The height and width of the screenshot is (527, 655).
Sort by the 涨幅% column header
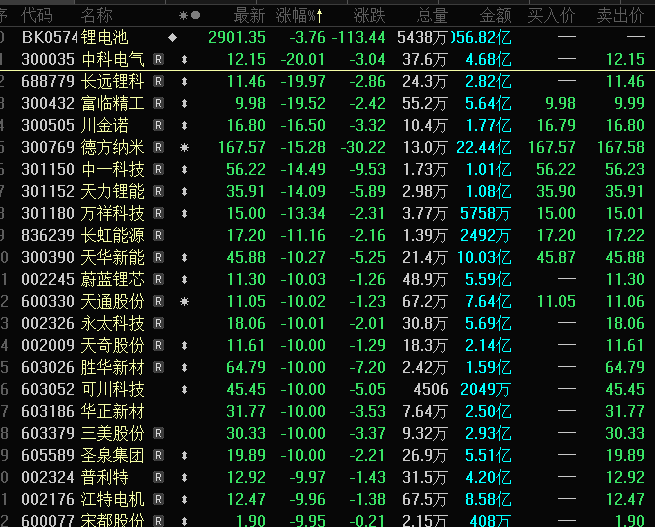[299, 16]
